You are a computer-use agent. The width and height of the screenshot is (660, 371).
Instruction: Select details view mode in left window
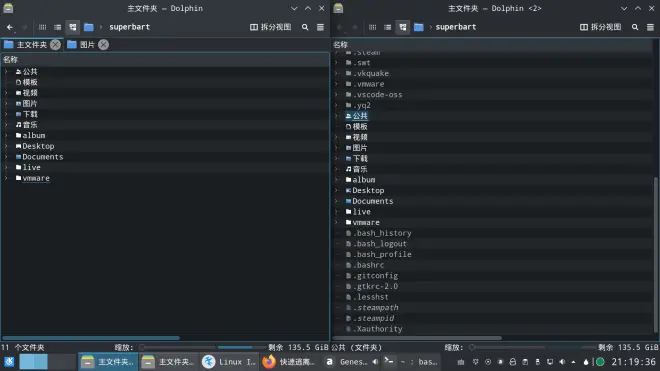[73, 27]
